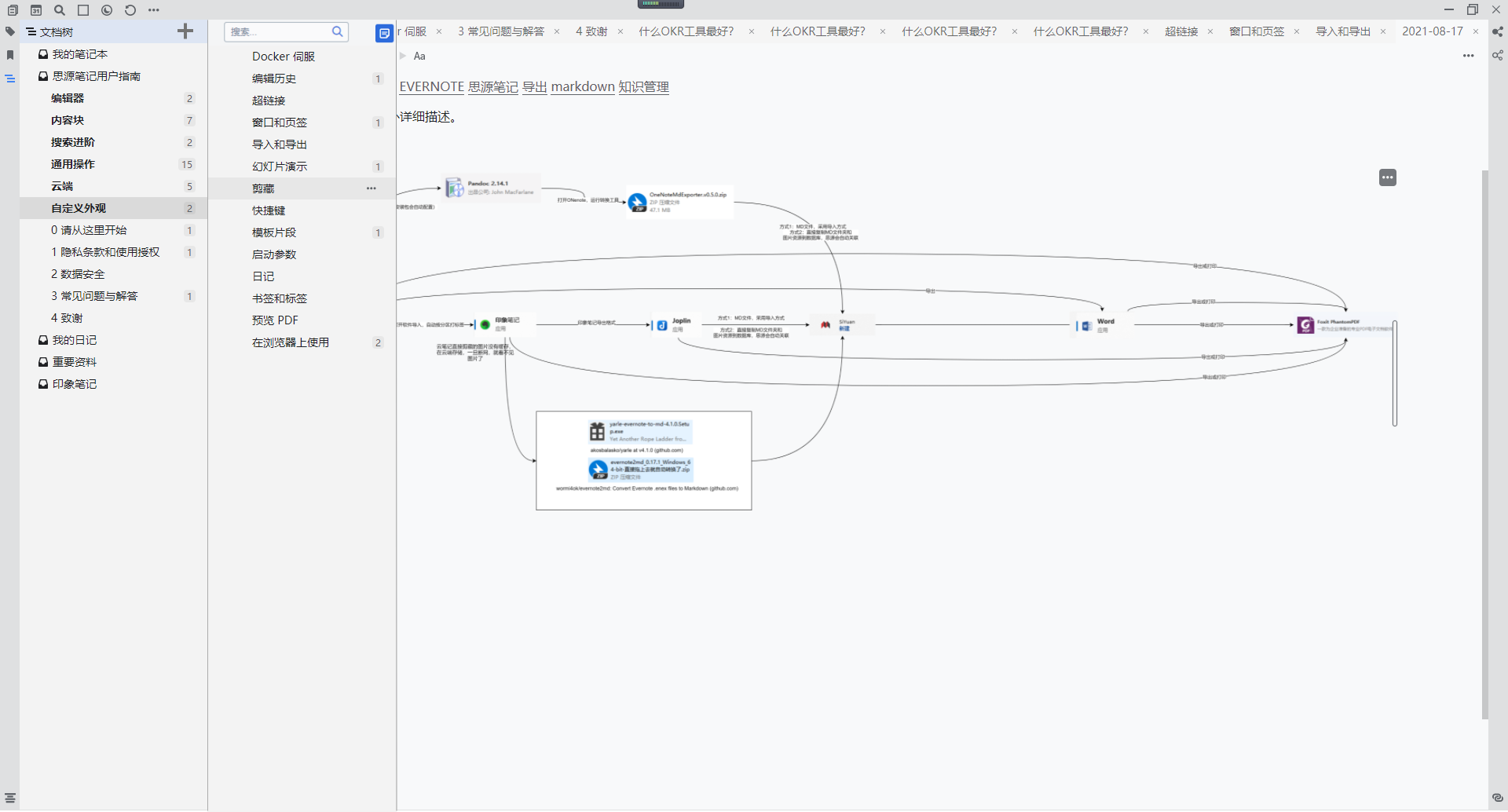Close the 4 致谢 tab

click(x=620, y=31)
